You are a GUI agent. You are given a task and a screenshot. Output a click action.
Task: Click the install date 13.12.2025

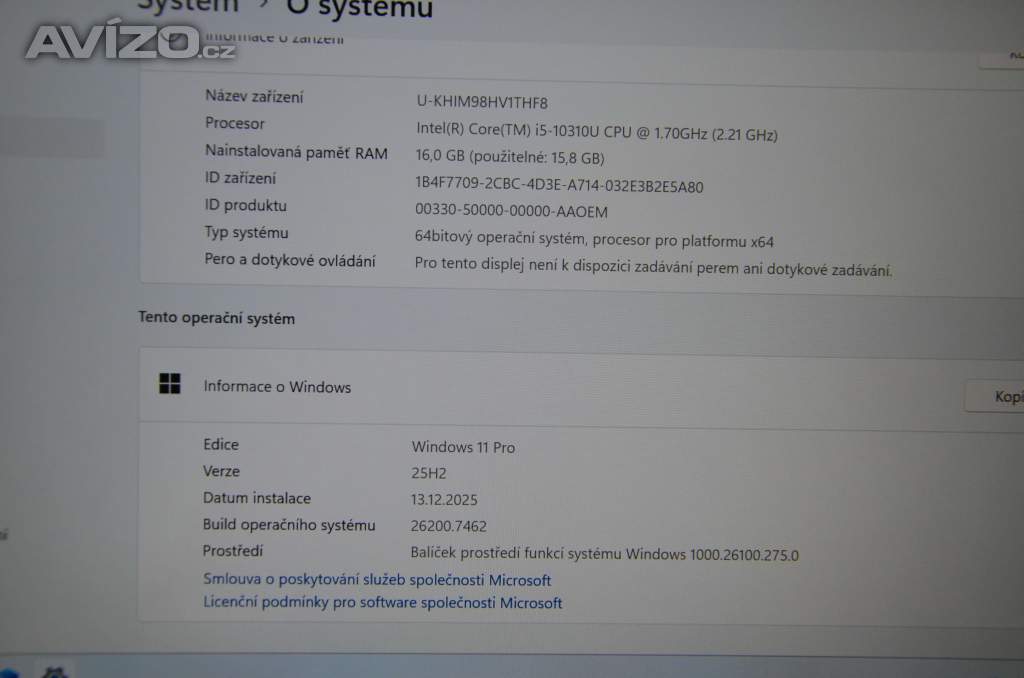click(445, 500)
